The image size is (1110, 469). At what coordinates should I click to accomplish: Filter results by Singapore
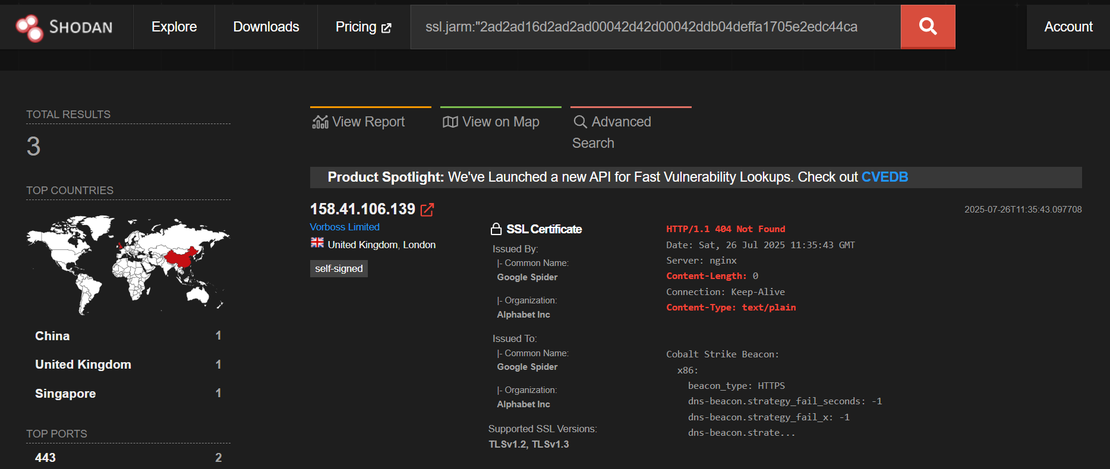(65, 393)
